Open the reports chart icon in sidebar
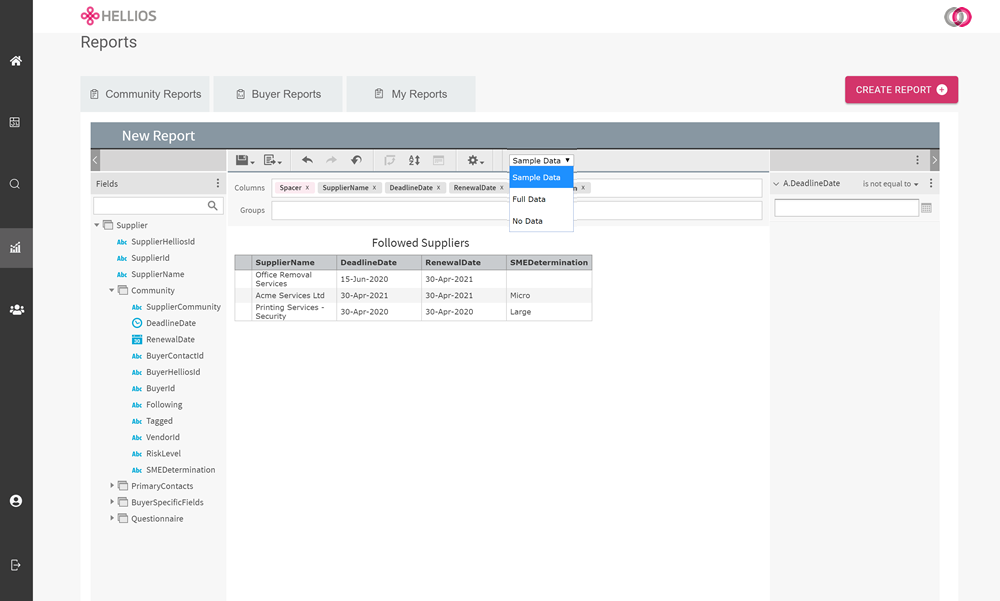This screenshot has height=601, width=1000. 15,248
